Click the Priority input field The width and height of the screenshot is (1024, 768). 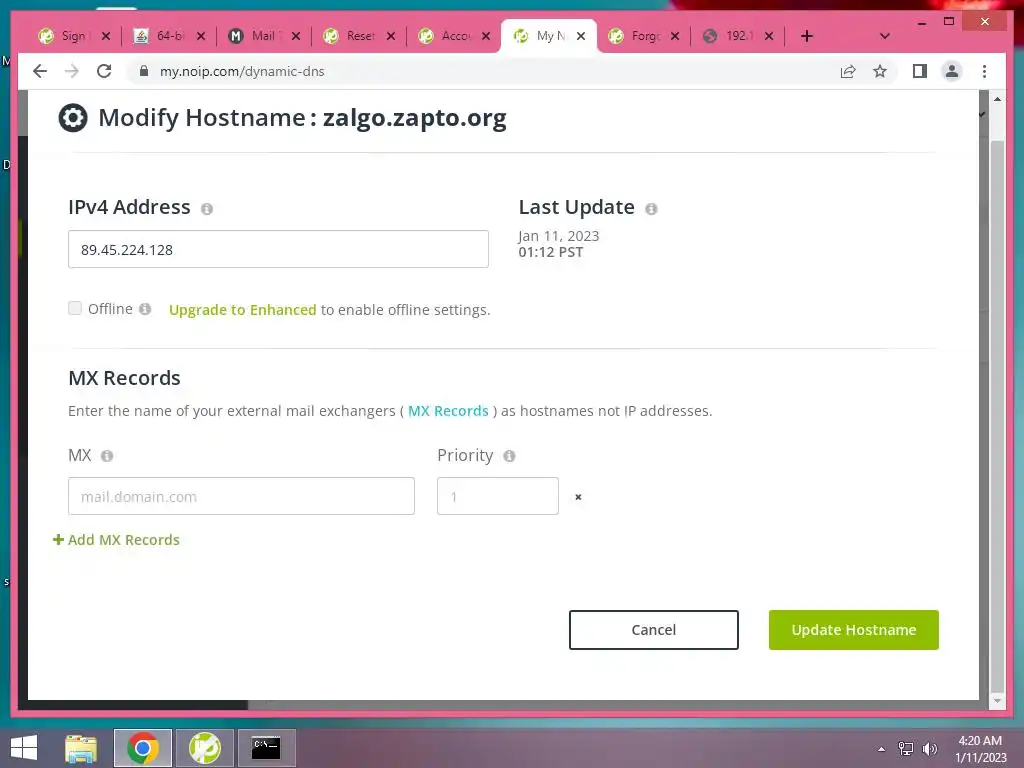pyautogui.click(x=498, y=496)
